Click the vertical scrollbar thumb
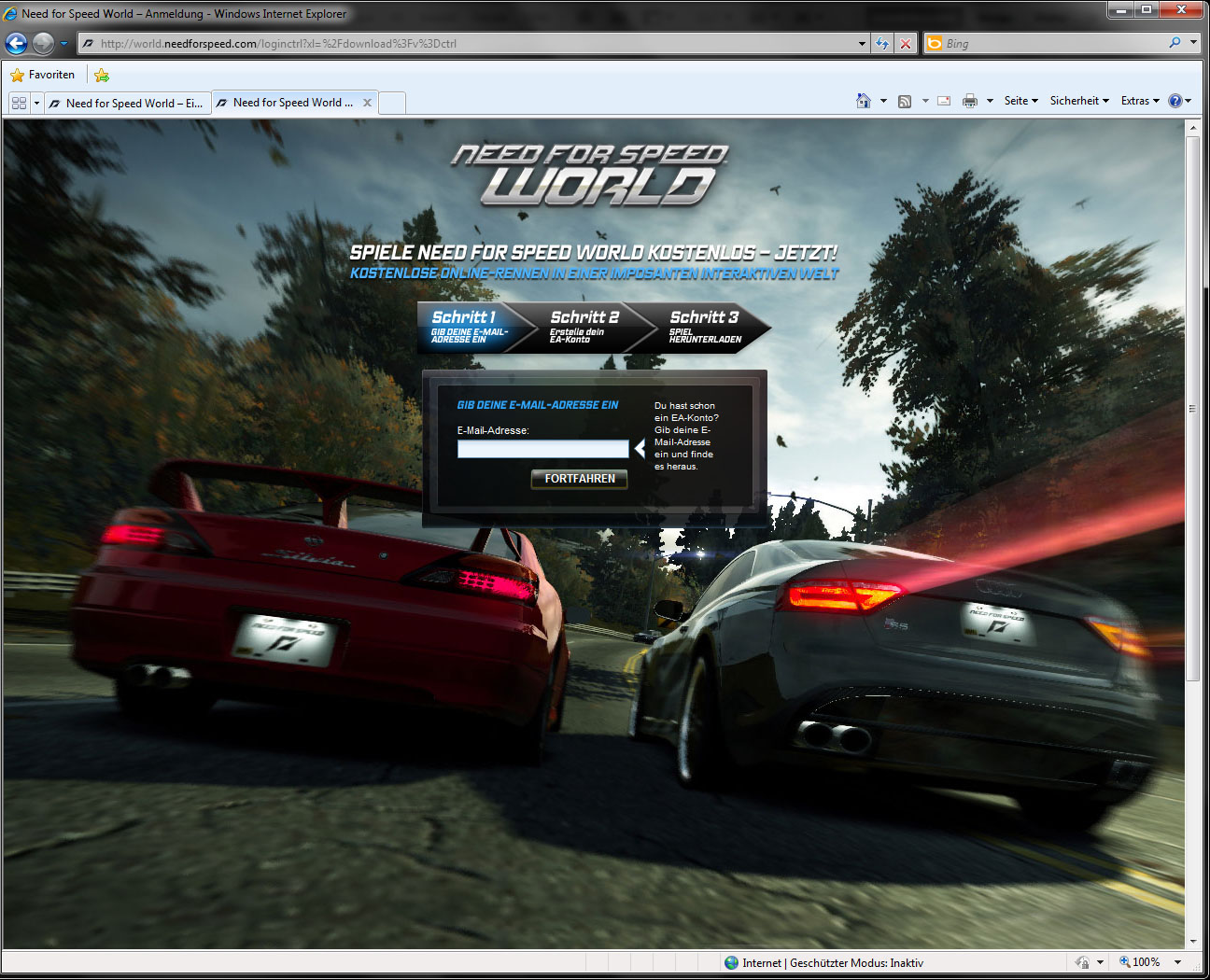 pos(1192,409)
